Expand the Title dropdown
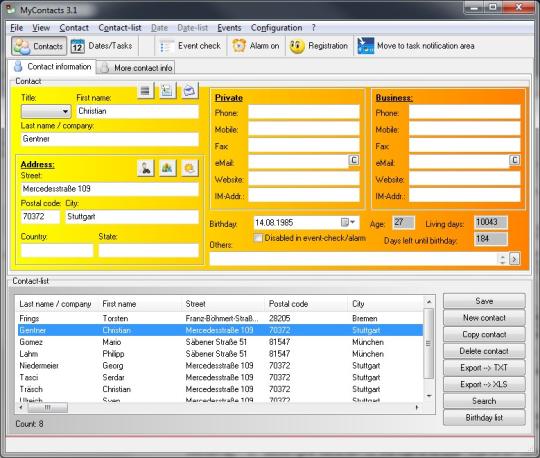 pyautogui.click(x=65, y=112)
